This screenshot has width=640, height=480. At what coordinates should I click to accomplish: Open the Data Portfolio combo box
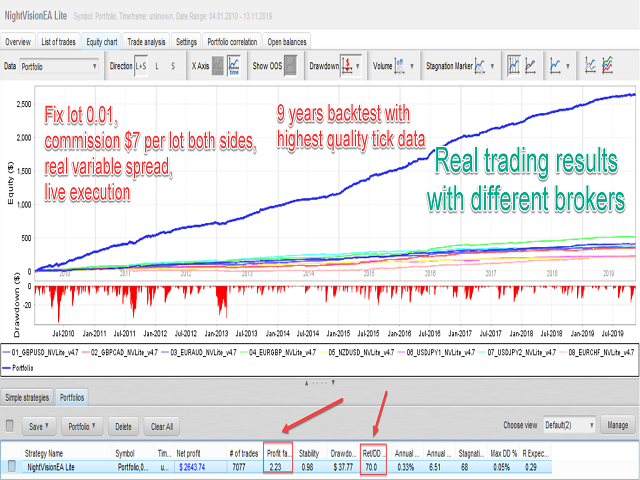[59, 66]
